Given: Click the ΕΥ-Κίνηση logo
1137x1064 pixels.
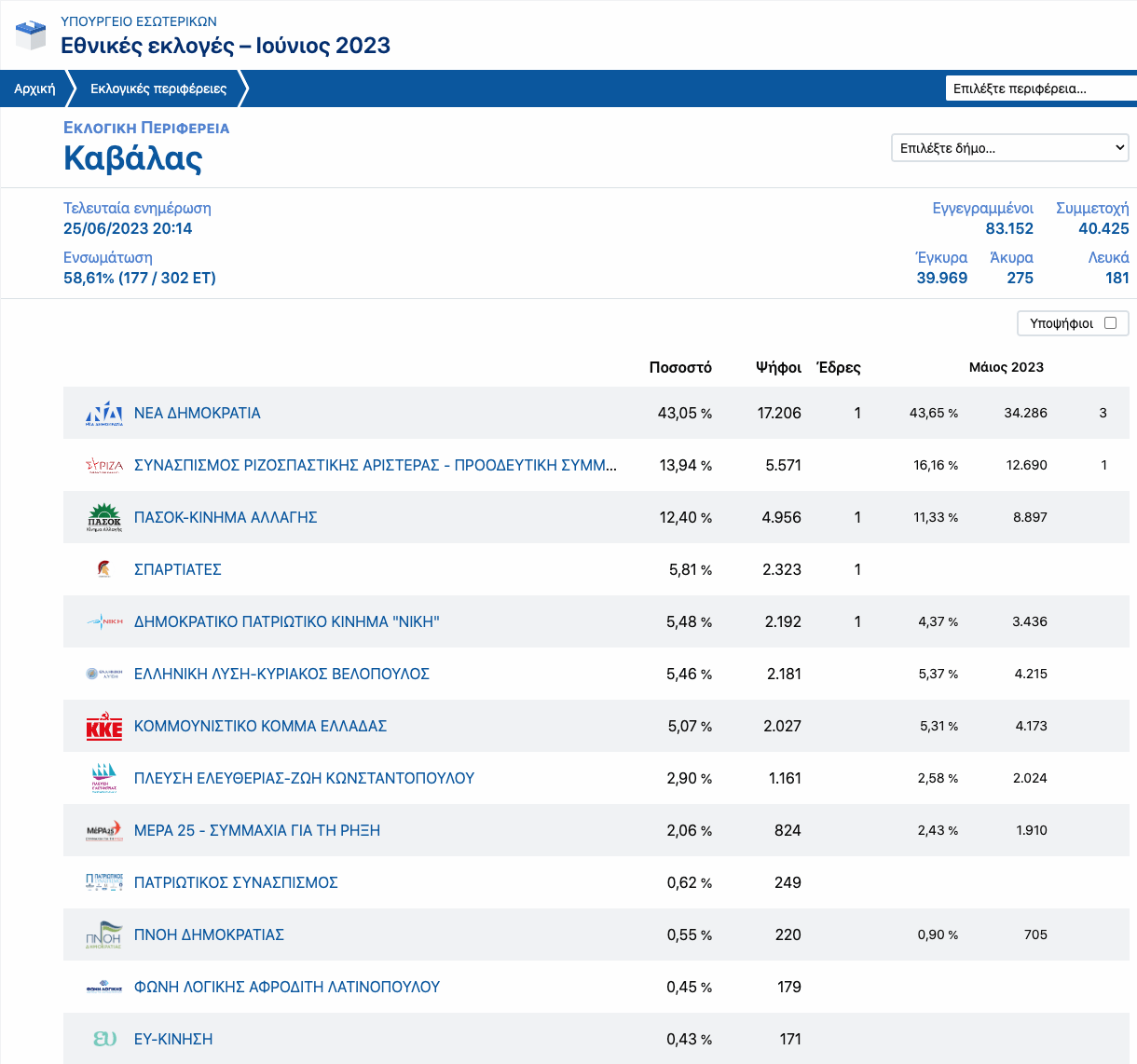Looking at the screenshot, I should [104, 1039].
